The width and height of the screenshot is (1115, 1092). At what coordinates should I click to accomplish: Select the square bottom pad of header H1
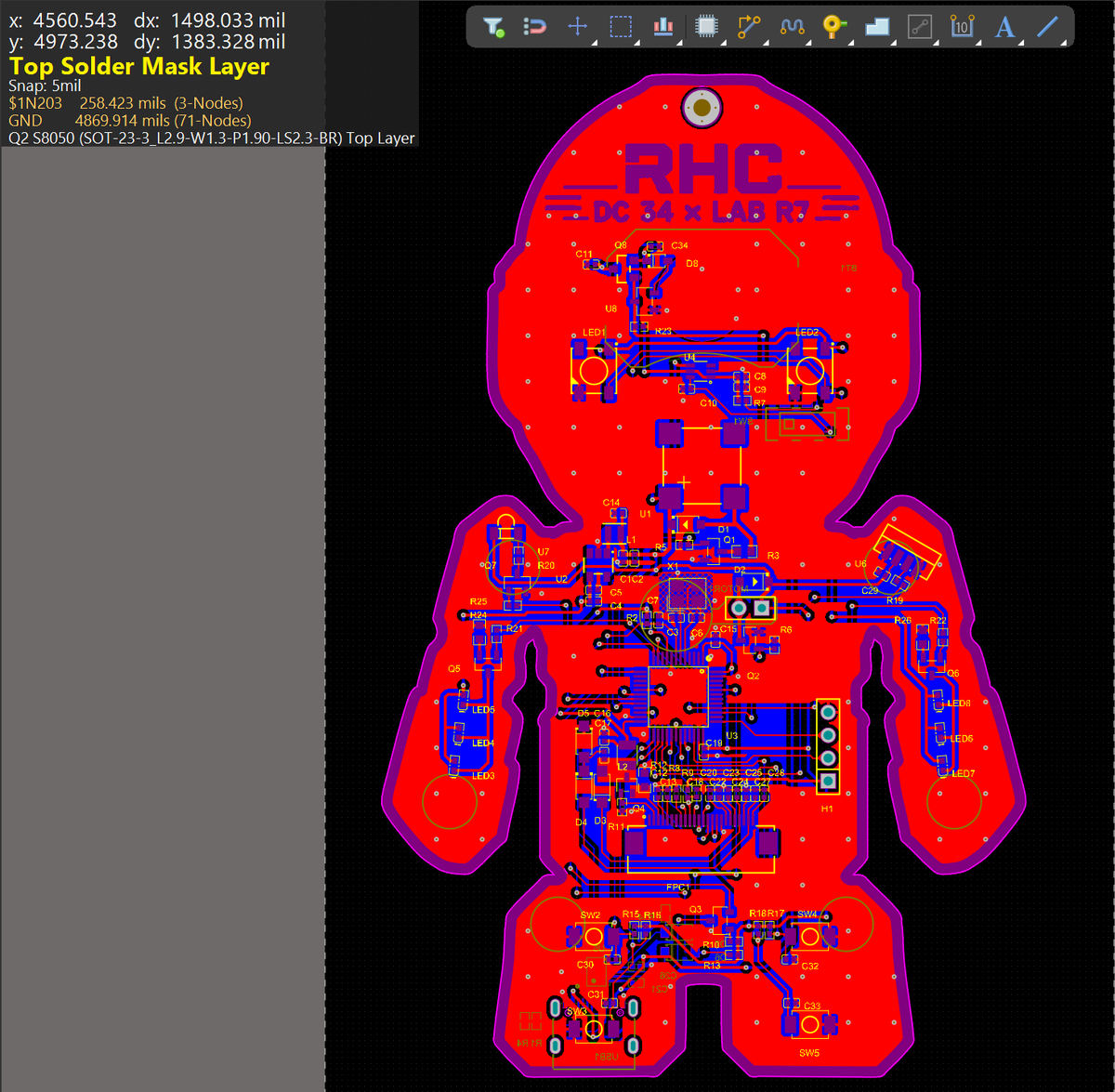[x=828, y=780]
